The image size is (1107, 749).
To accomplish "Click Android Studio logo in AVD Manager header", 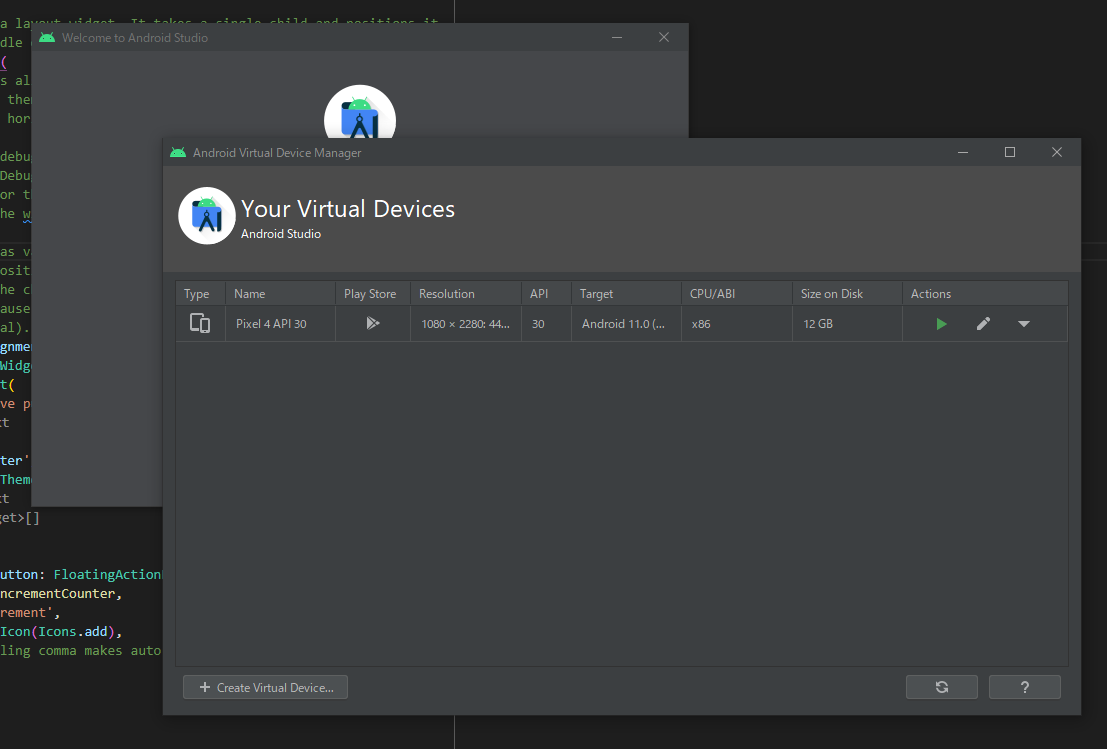I will [207, 216].
